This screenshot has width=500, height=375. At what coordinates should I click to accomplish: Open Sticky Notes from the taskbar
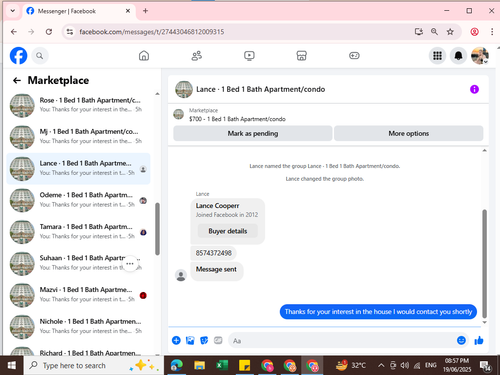244,366
